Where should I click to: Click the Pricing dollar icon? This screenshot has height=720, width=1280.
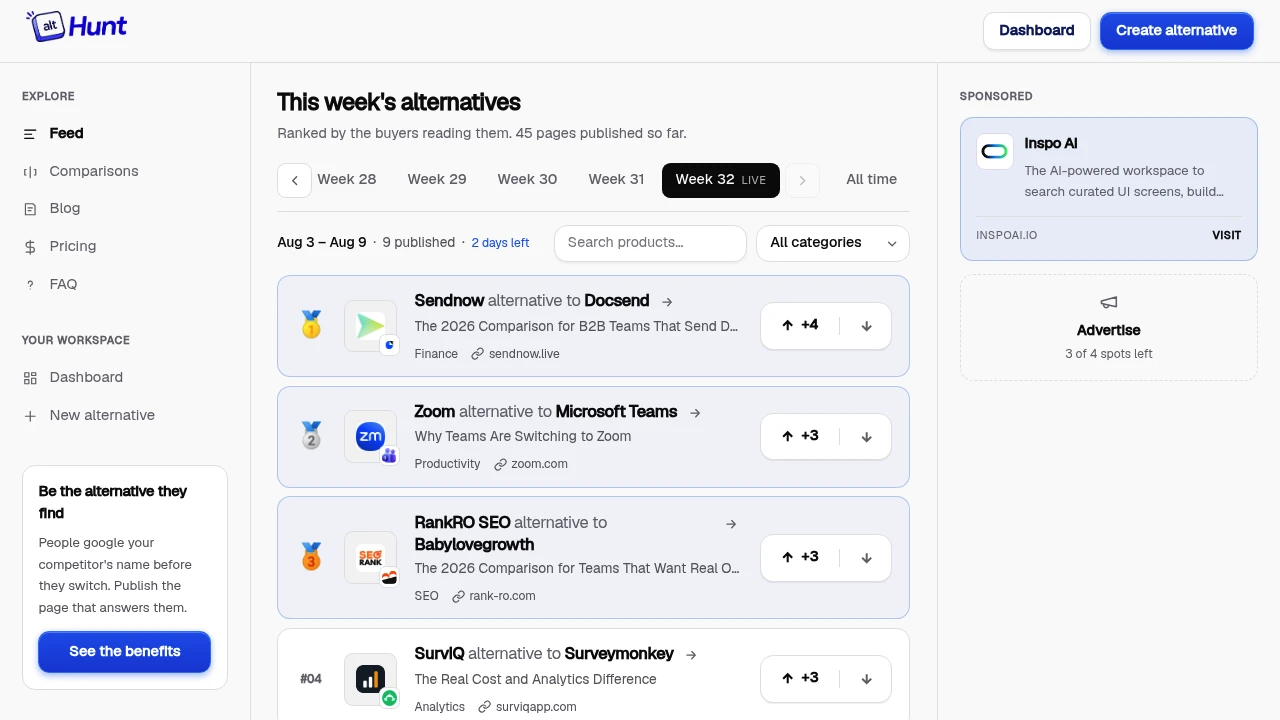[x=30, y=247]
